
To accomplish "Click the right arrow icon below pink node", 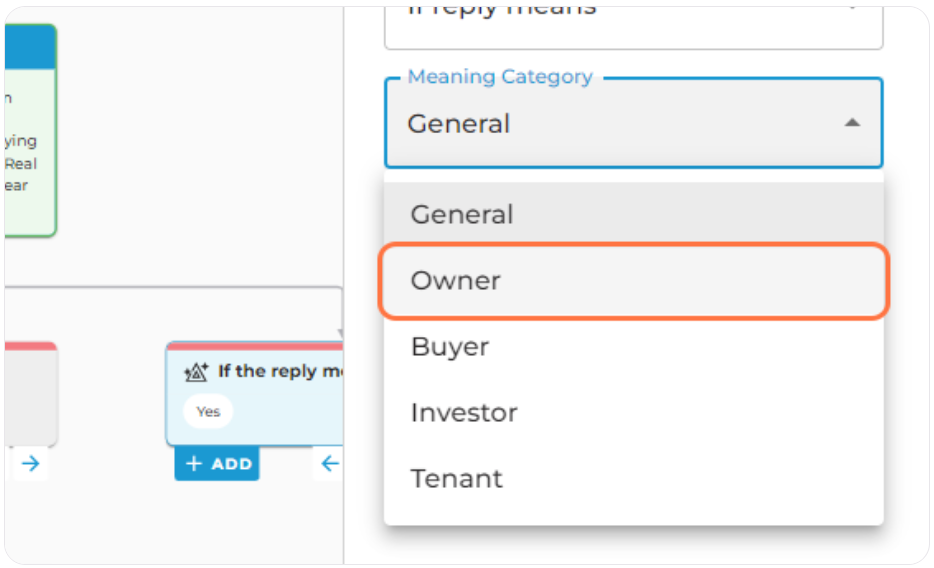I will click(x=30, y=463).
